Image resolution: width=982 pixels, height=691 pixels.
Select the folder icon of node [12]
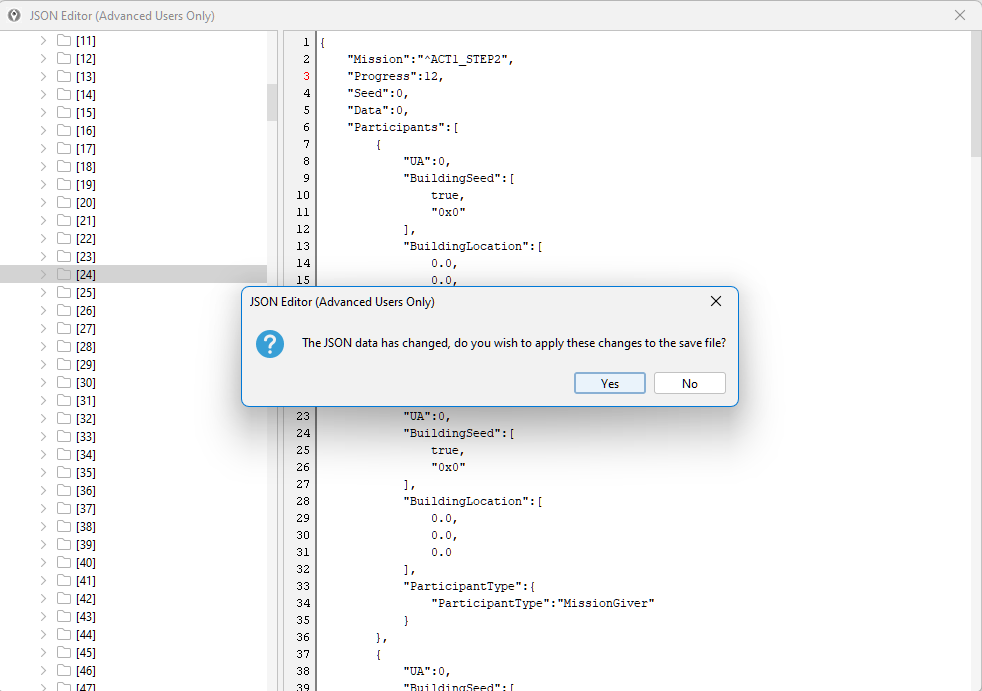pyautogui.click(x=64, y=58)
